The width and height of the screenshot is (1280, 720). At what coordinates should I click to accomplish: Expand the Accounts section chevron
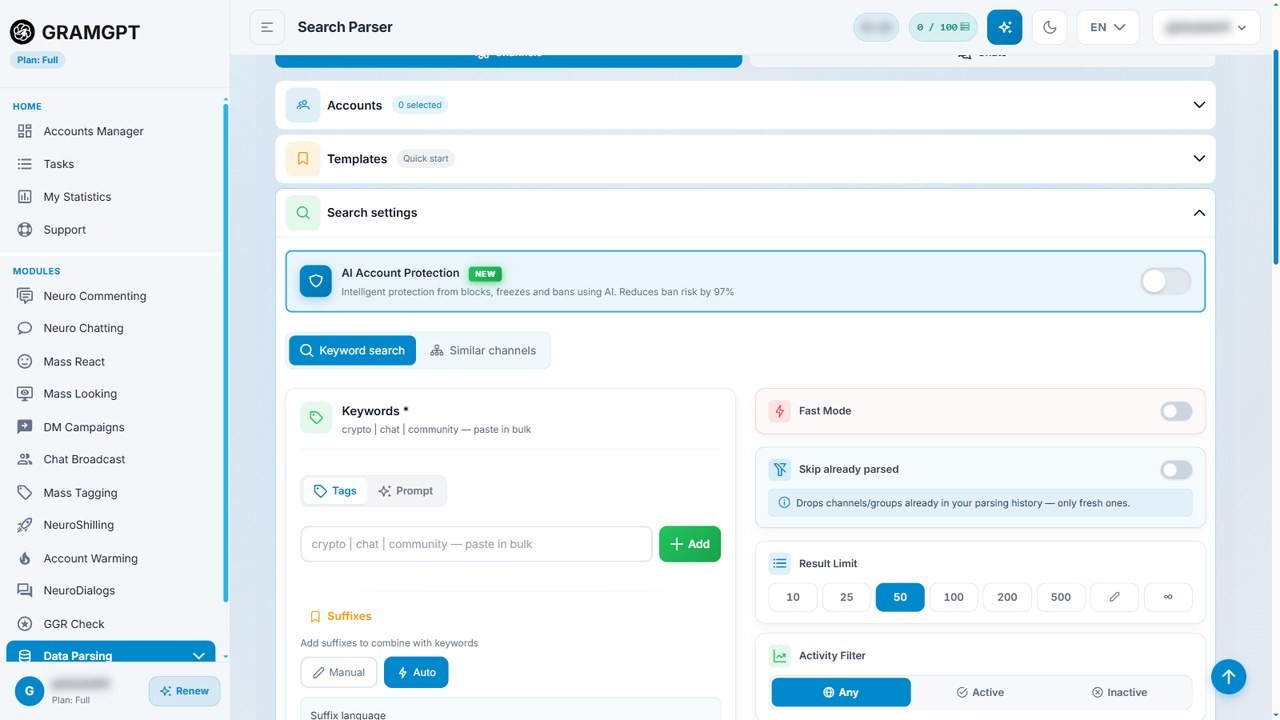click(1199, 105)
